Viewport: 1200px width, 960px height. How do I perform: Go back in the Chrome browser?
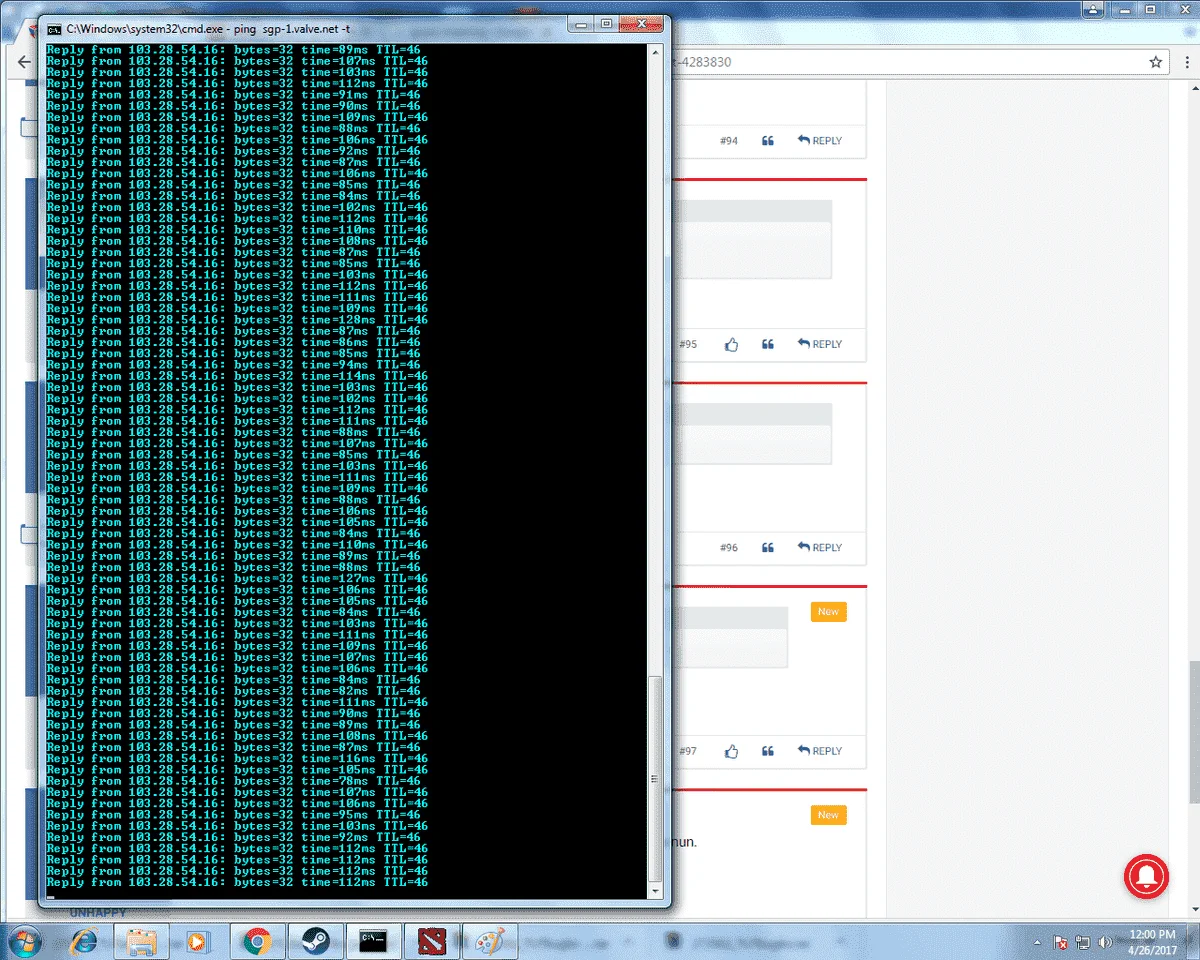pyautogui.click(x=24, y=62)
